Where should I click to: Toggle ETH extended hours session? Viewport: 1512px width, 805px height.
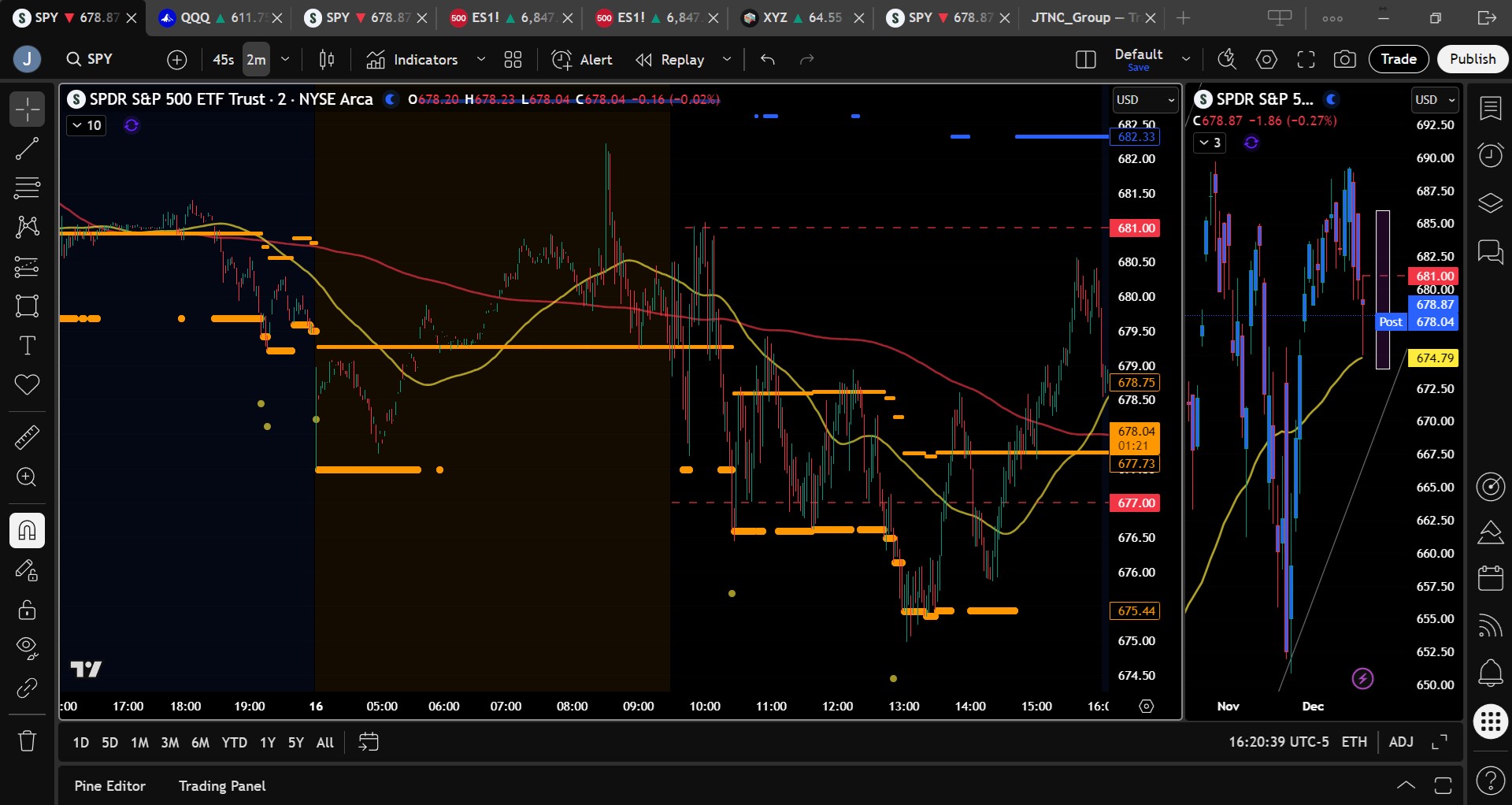click(1354, 742)
